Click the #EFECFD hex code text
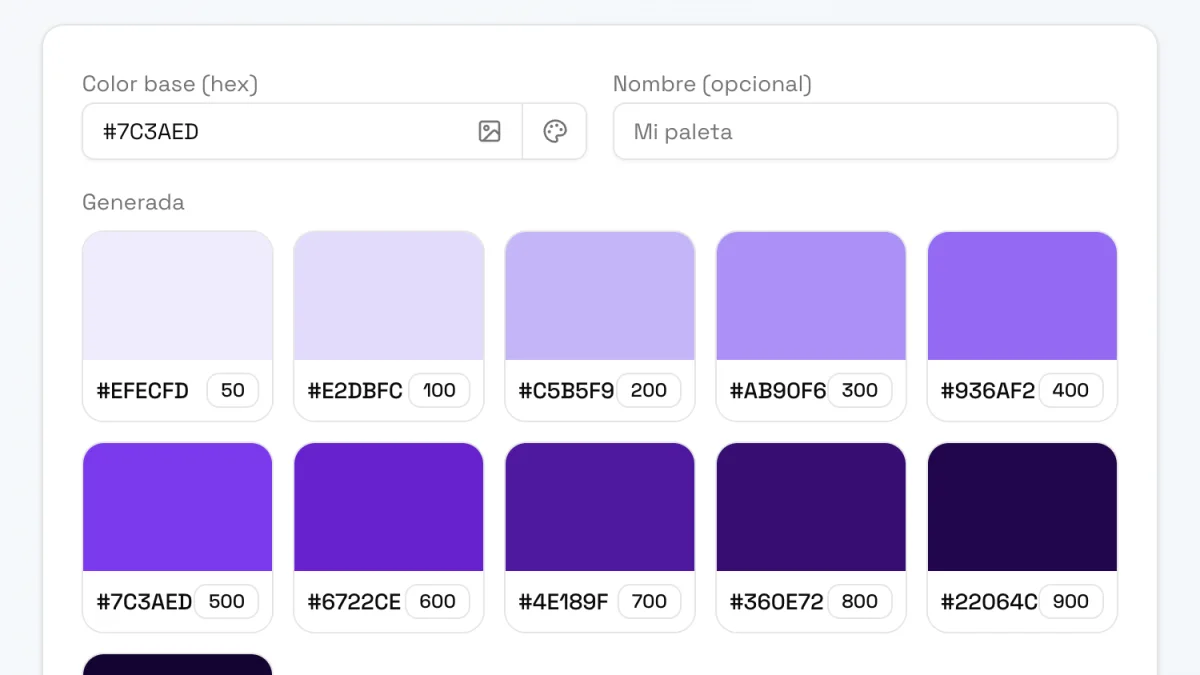The width and height of the screenshot is (1200, 675). point(142,391)
